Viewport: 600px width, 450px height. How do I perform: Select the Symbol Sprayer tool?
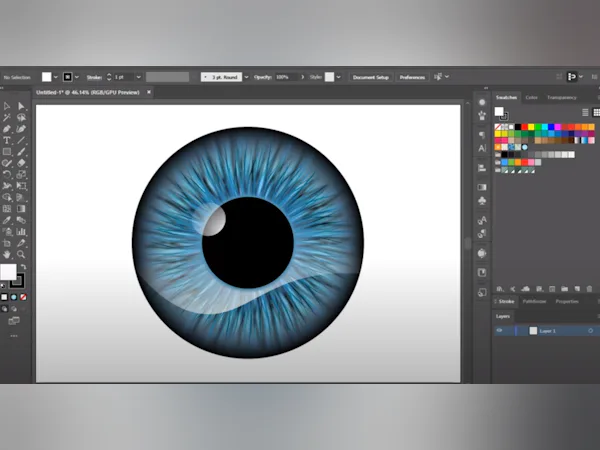pyautogui.click(x=7, y=232)
